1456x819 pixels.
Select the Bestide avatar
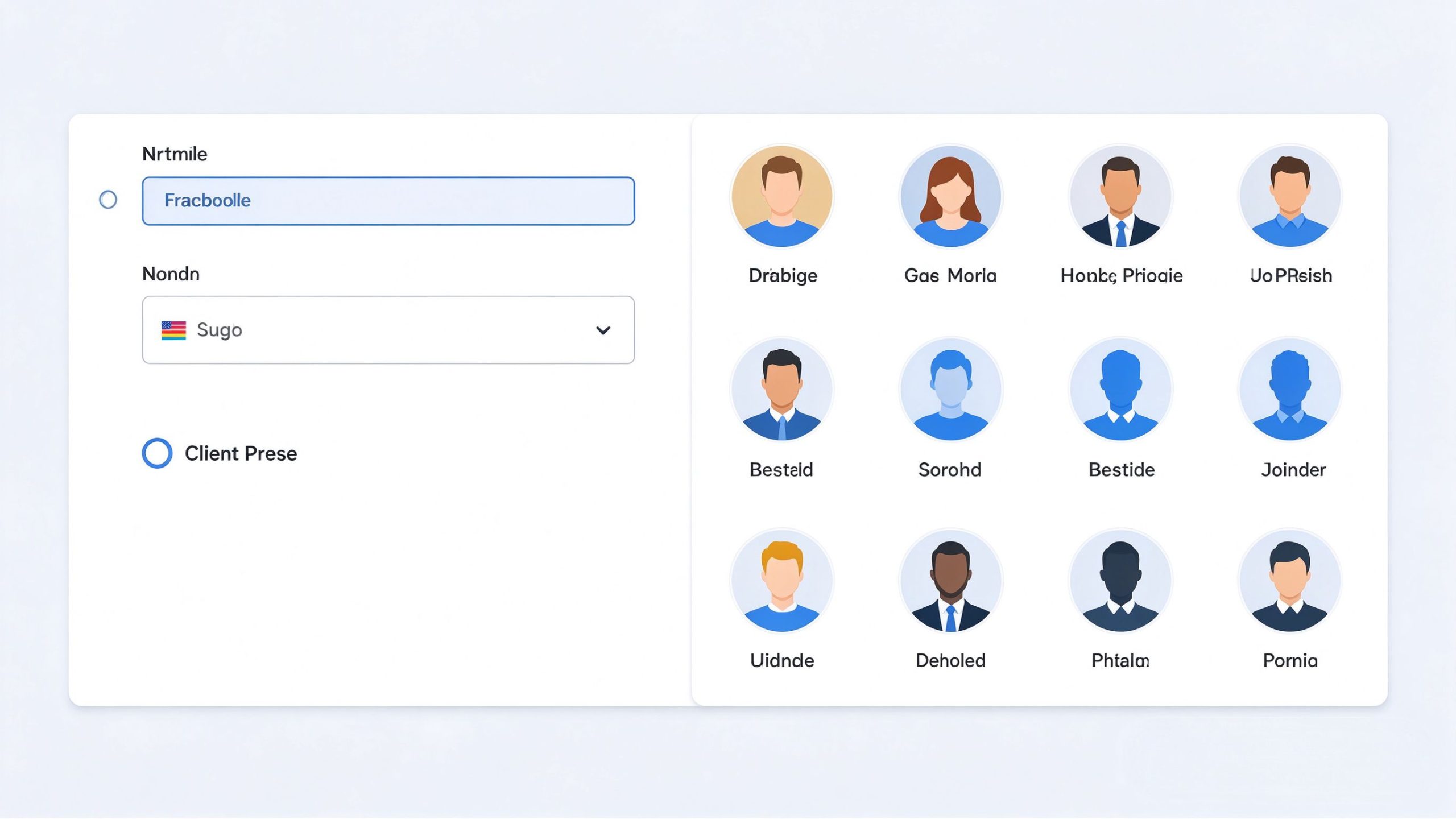tap(1120, 390)
